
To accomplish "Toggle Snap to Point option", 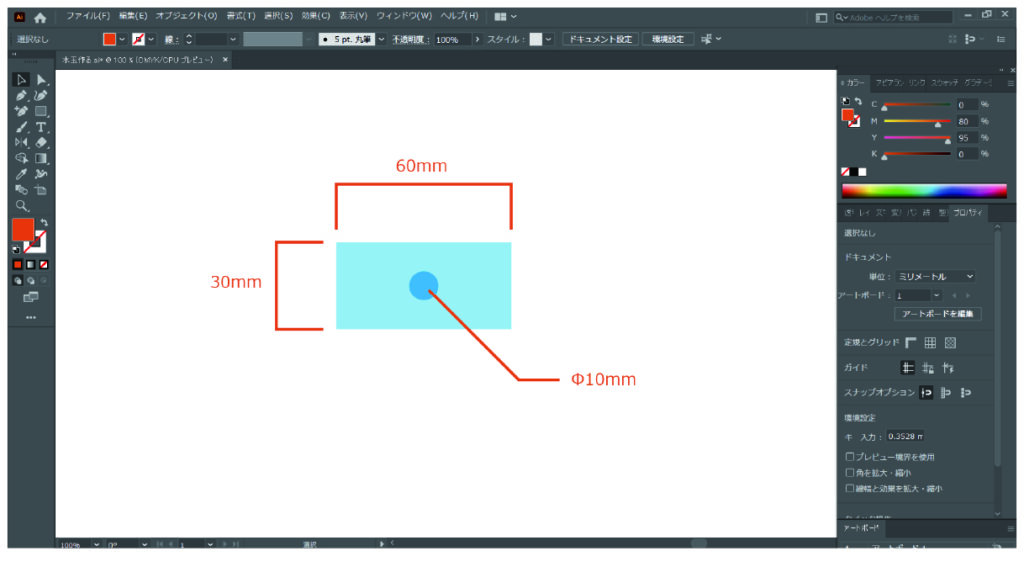I will tap(926, 392).
